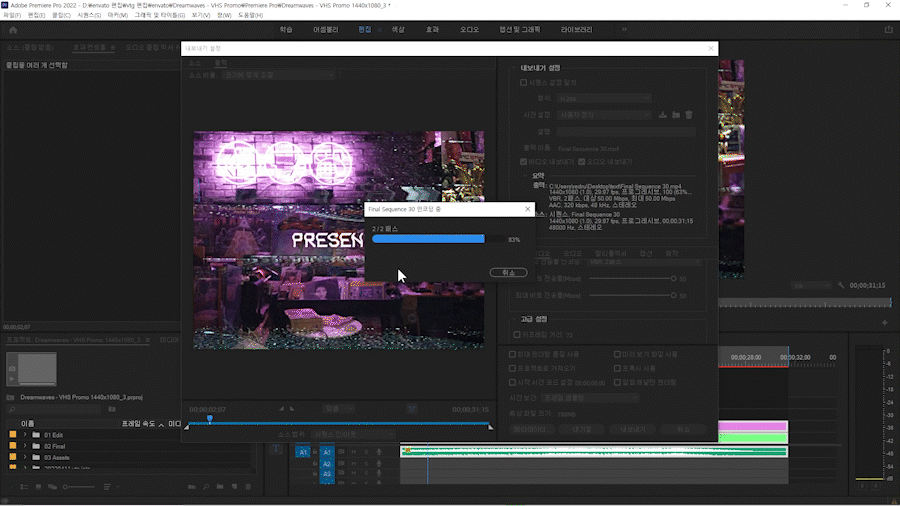The width and height of the screenshot is (900, 506).
Task: Adjust the target bitrate slider
Action: [x=673, y=279]
